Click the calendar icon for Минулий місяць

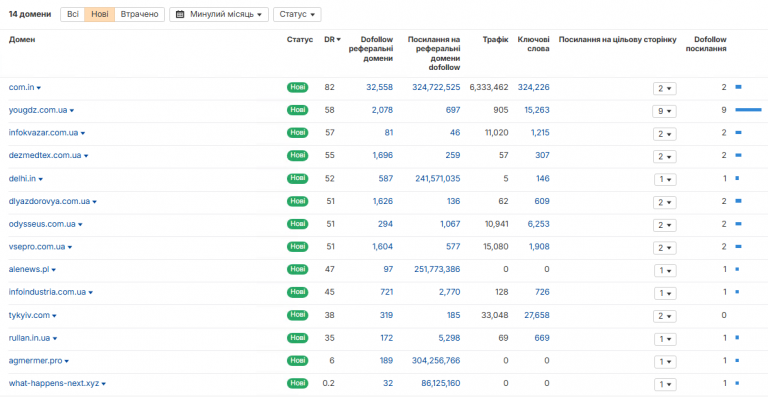180,14
